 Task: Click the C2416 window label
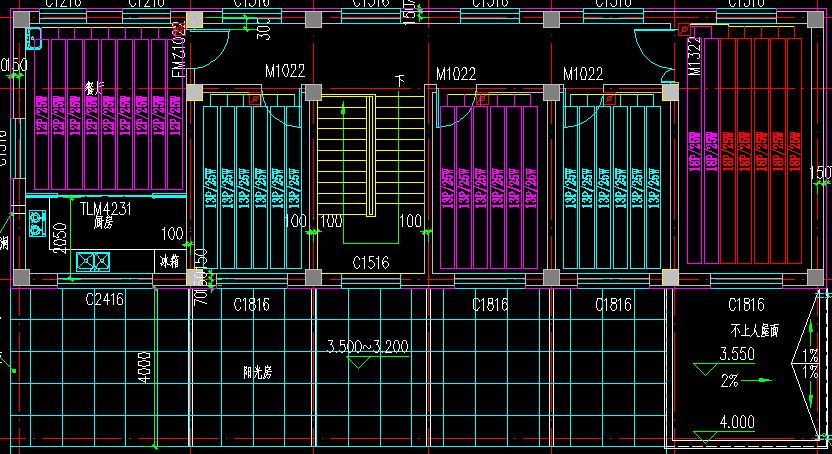pos(104,299)
